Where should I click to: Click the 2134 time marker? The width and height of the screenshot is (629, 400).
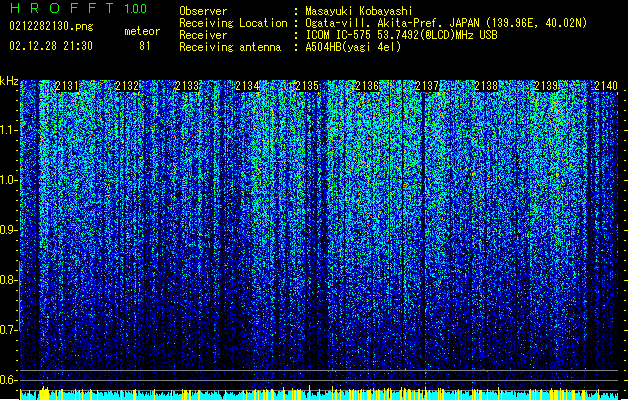247,86
